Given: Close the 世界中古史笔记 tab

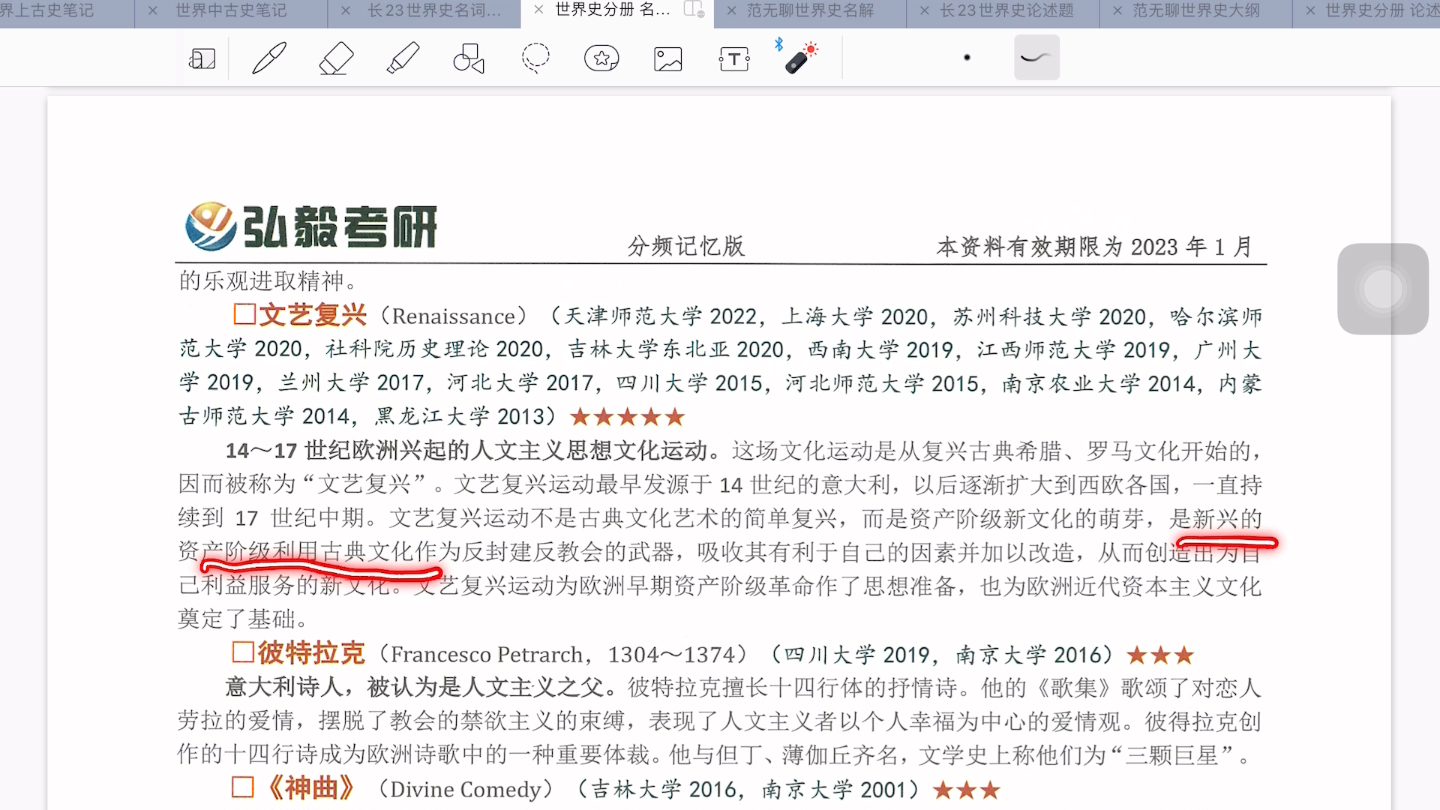Looking at the screenshot, I should (153, 10).
